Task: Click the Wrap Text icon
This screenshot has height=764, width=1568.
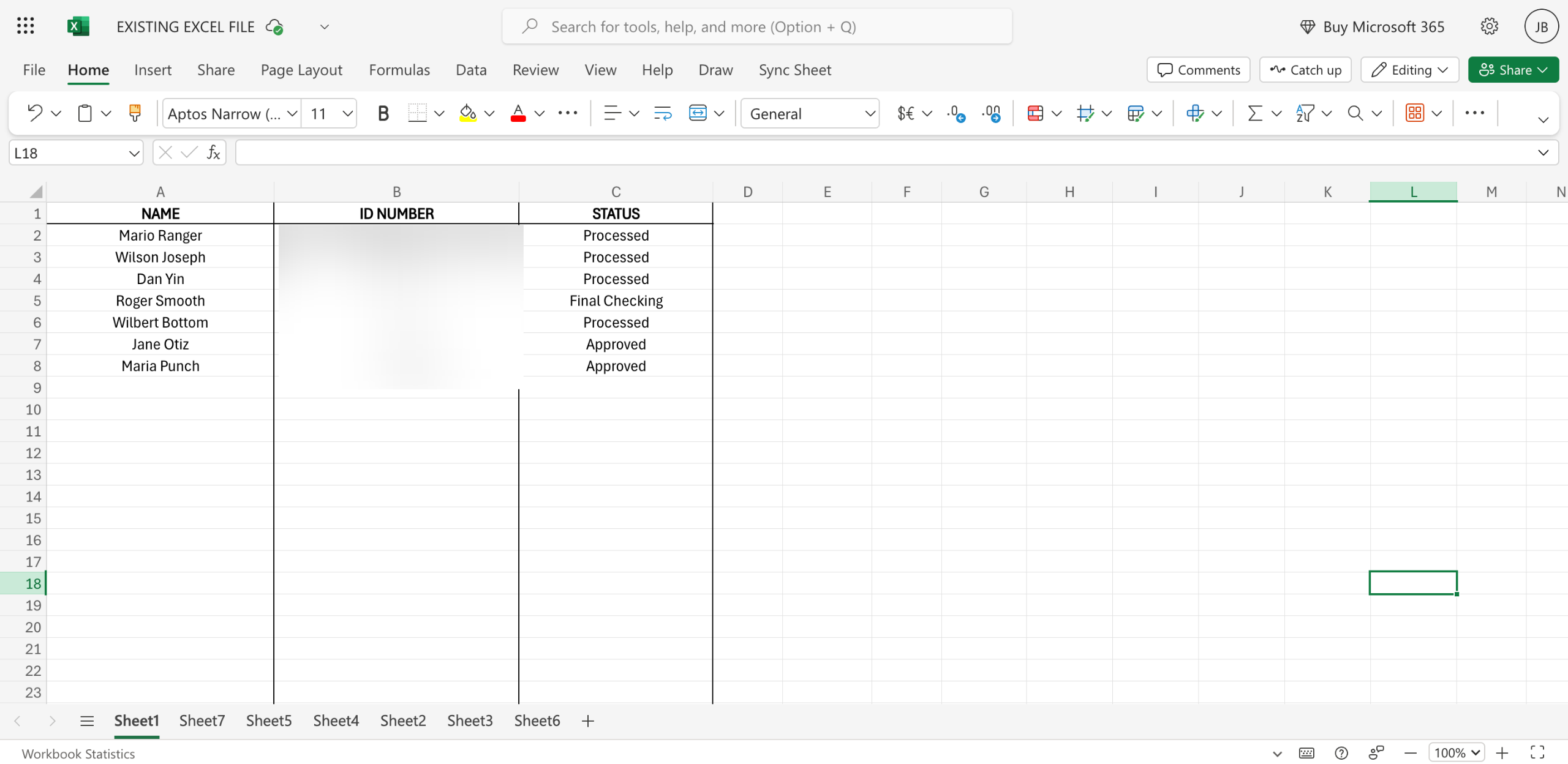Action: coord(663,113)
